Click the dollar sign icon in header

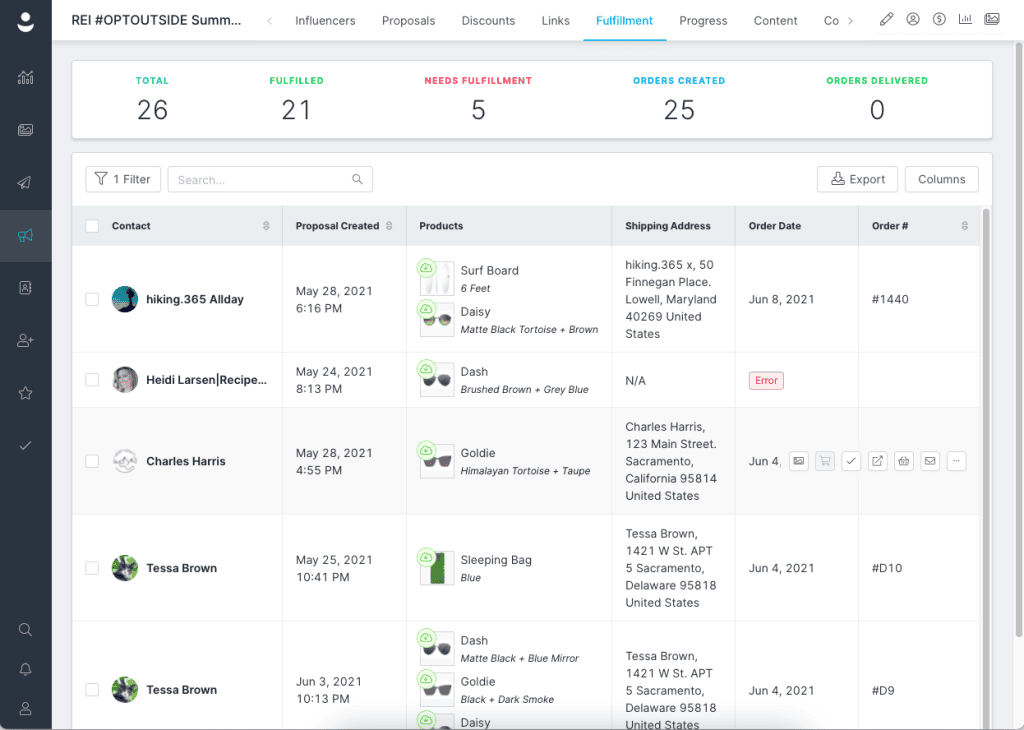coord(939,20)
